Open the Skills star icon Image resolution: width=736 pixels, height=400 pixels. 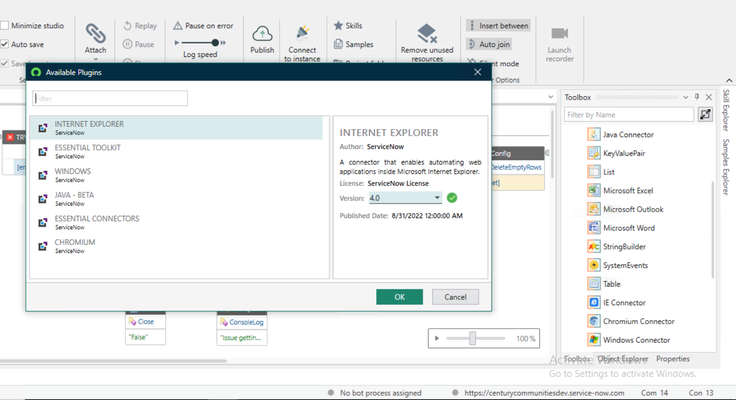pos(338,25)
